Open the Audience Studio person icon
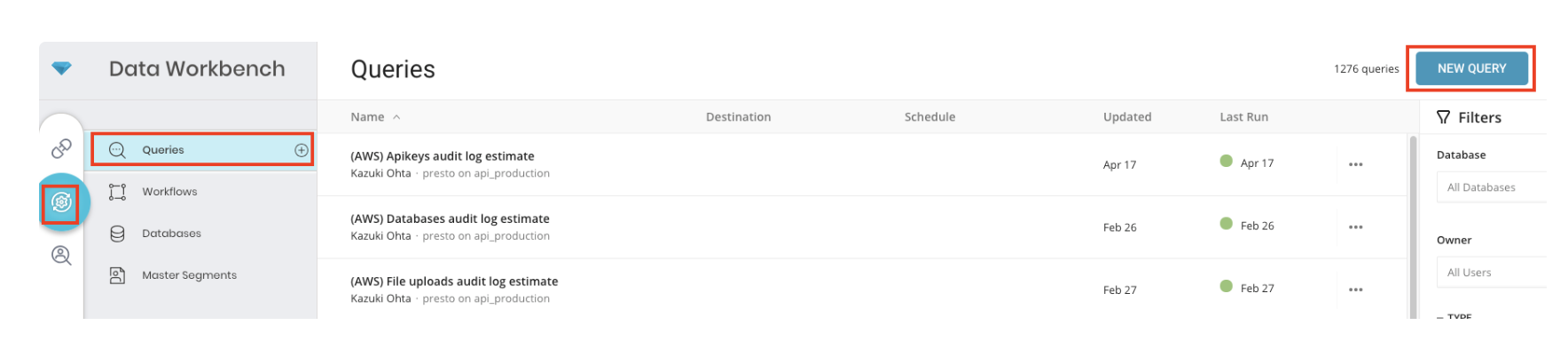 coord(61,256)
